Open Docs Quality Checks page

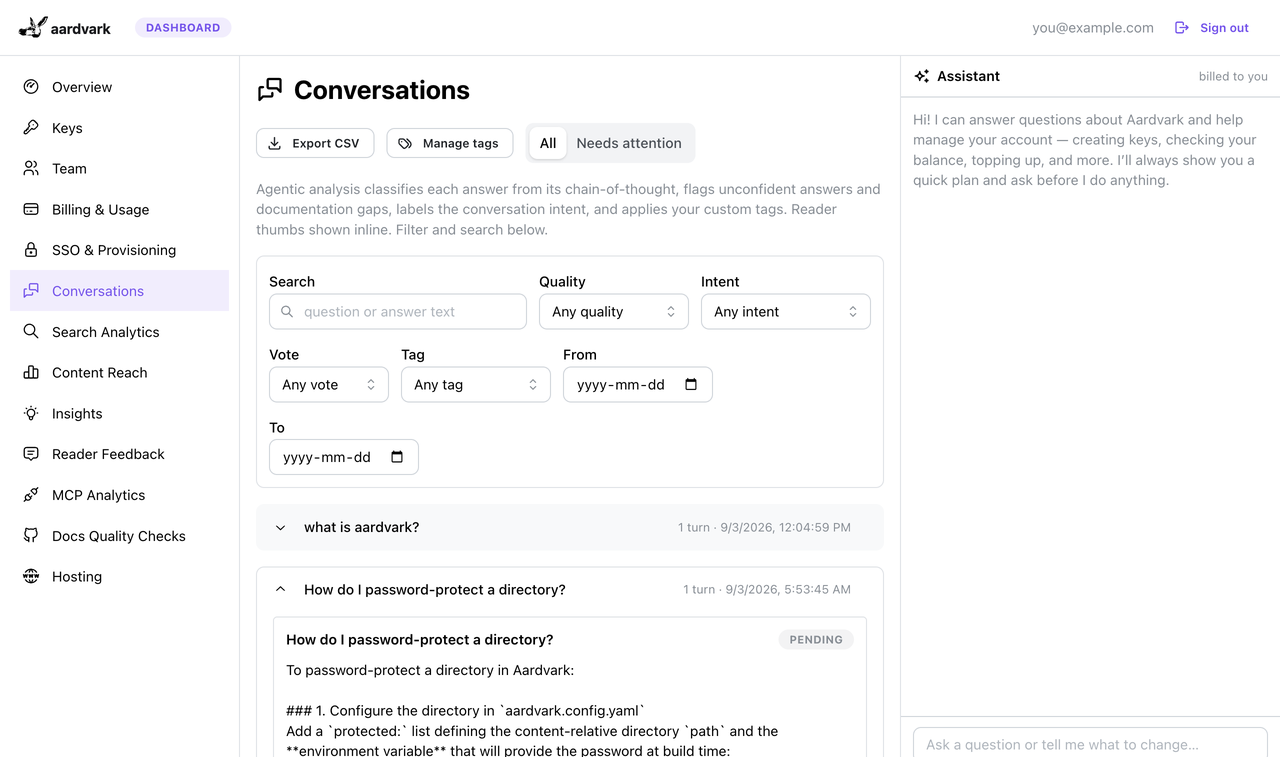pyautogui.click(x=119, y=536)
